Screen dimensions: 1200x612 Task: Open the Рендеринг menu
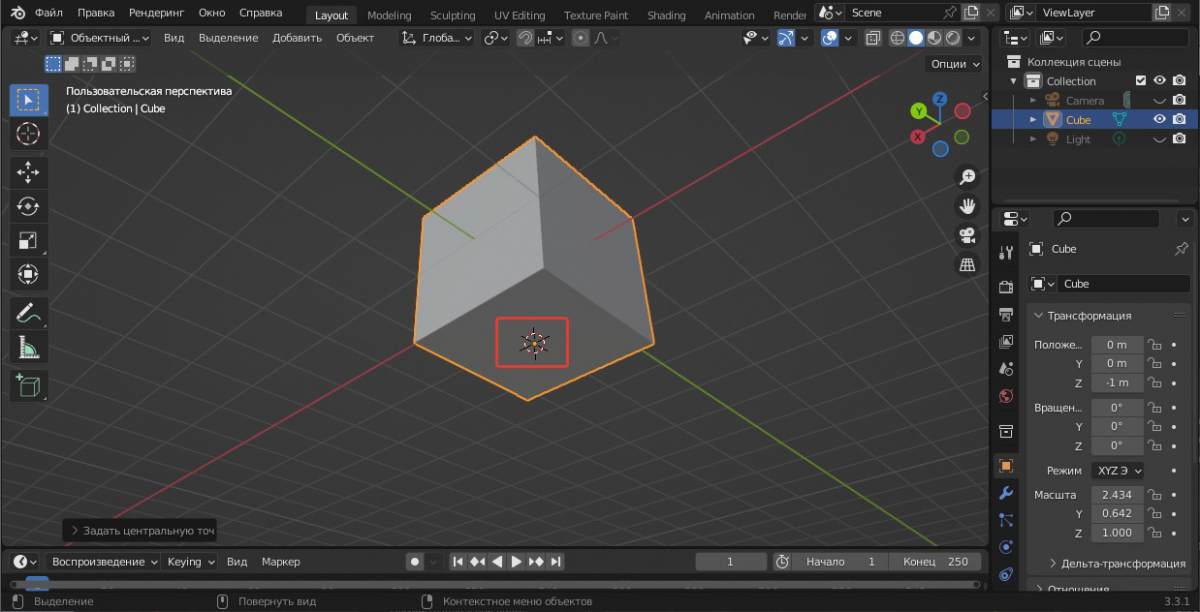coord(156,14)
